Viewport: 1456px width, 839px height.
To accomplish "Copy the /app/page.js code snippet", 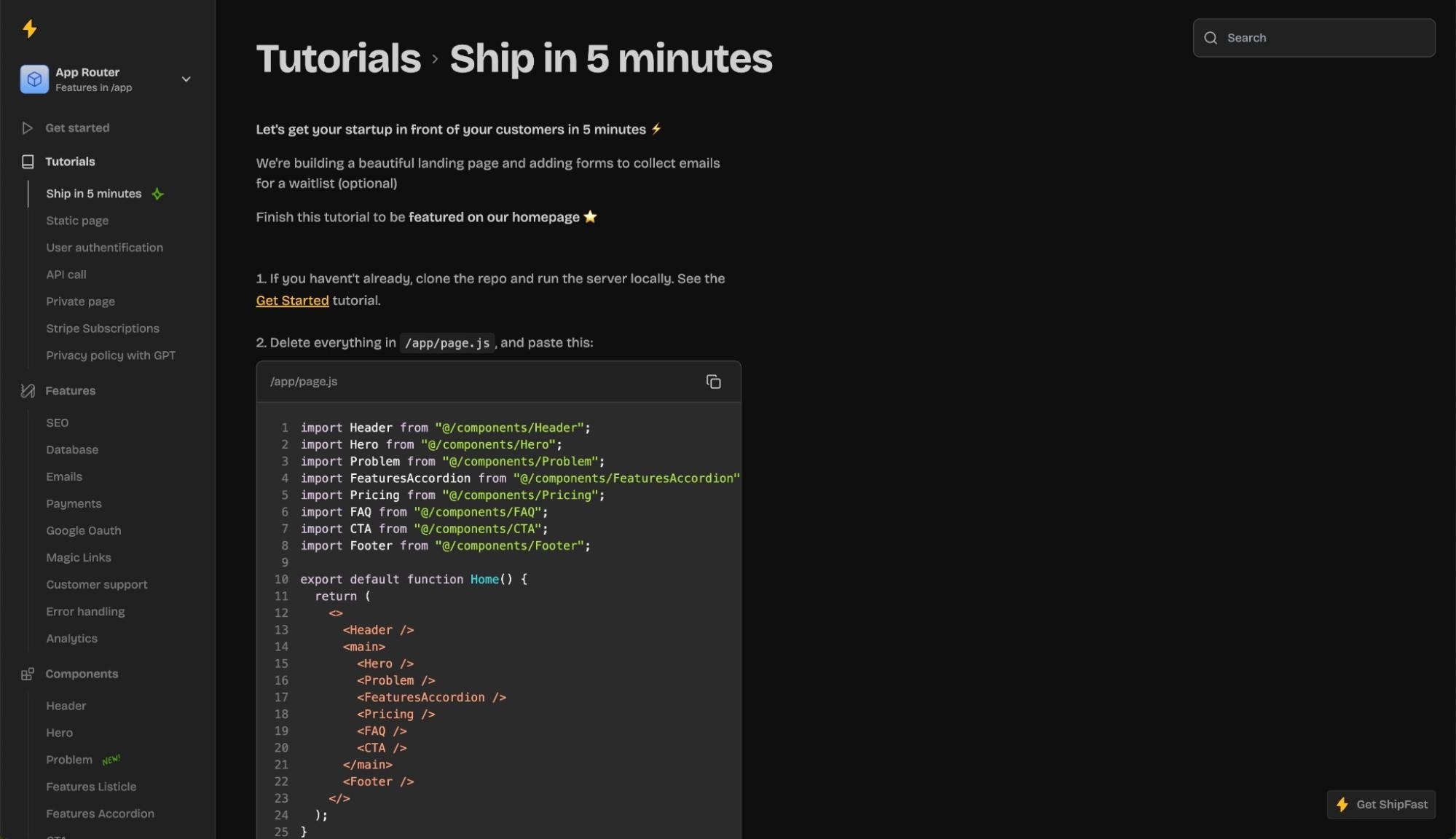I will 713,382.
